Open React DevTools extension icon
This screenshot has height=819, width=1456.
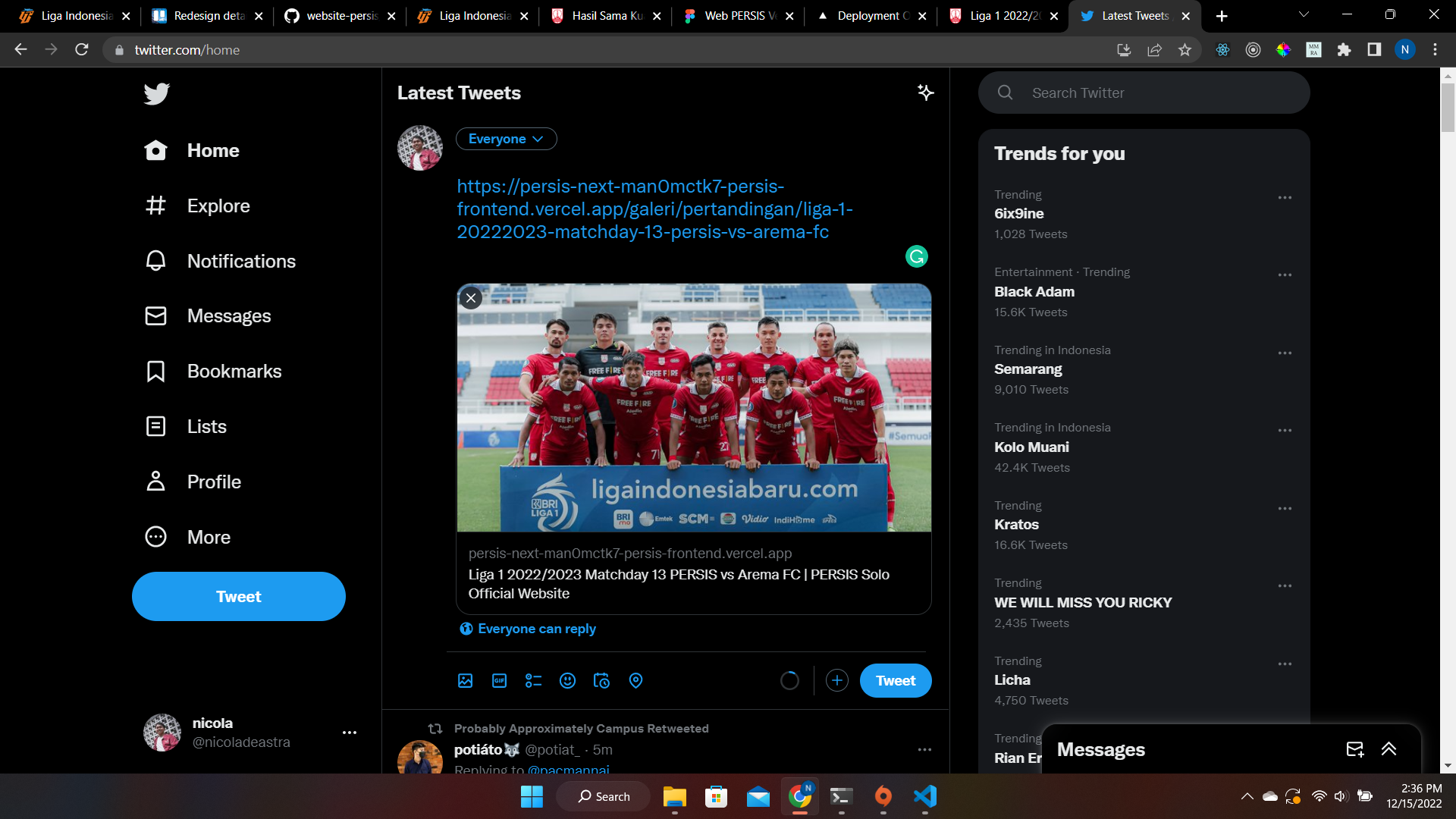[x=1222, y=50]
